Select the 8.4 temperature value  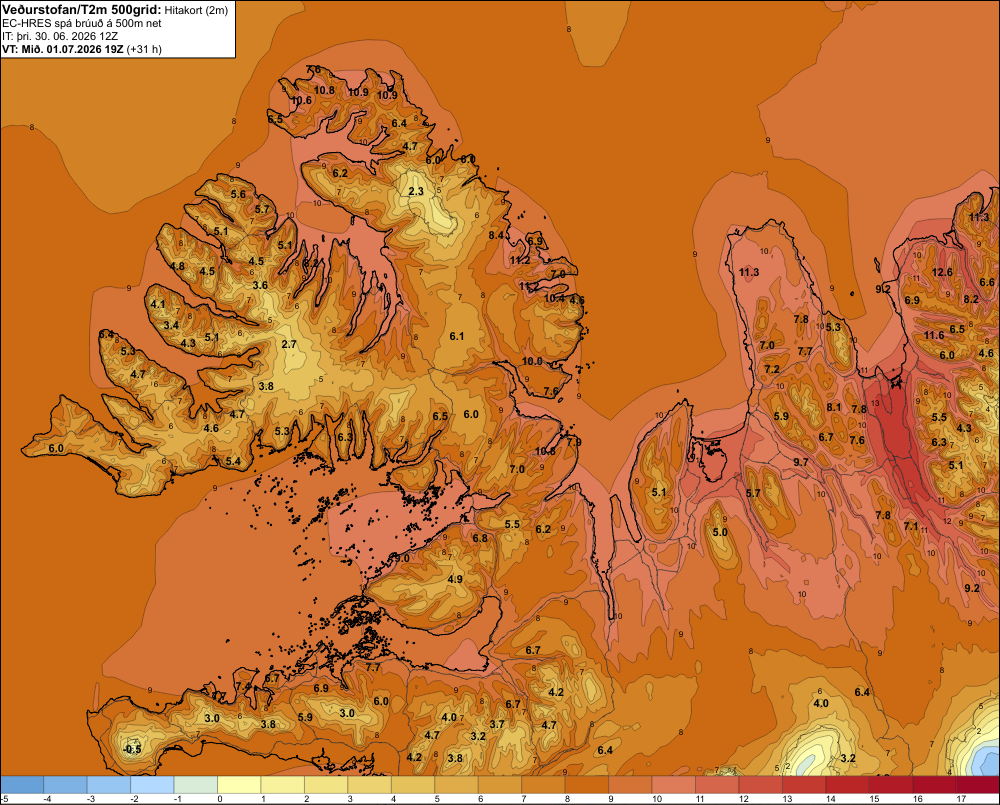[496, 235]
